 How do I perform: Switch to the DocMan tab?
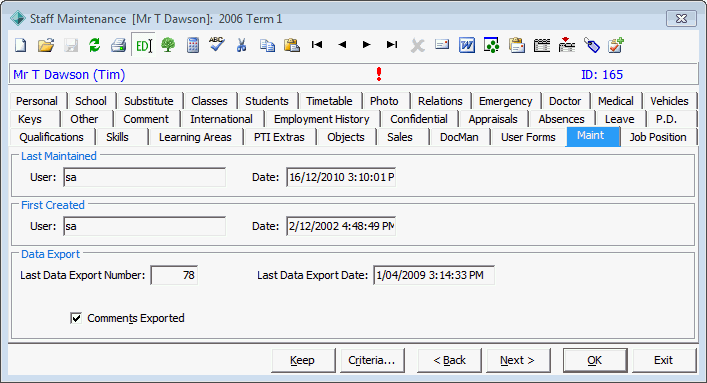click(459, 137)
